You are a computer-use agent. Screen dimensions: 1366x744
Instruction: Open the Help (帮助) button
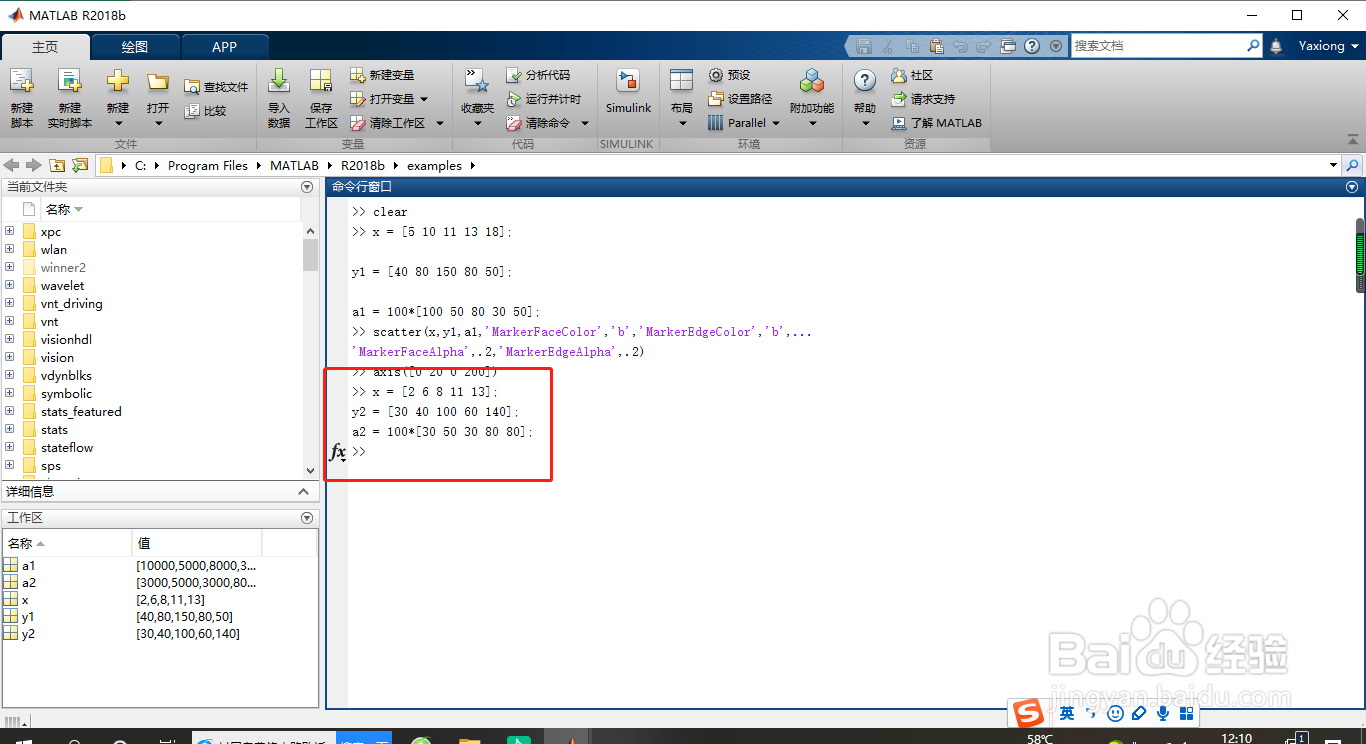(865, 98)
